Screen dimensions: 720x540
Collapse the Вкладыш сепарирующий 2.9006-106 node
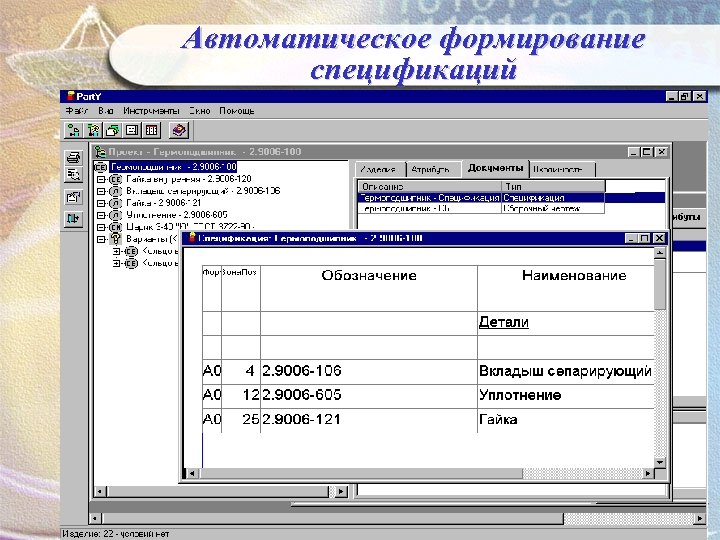[x=101, y=191]
